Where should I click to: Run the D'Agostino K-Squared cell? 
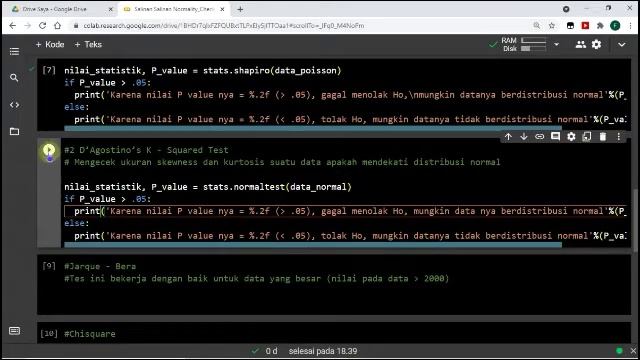[x=49, y=150]
